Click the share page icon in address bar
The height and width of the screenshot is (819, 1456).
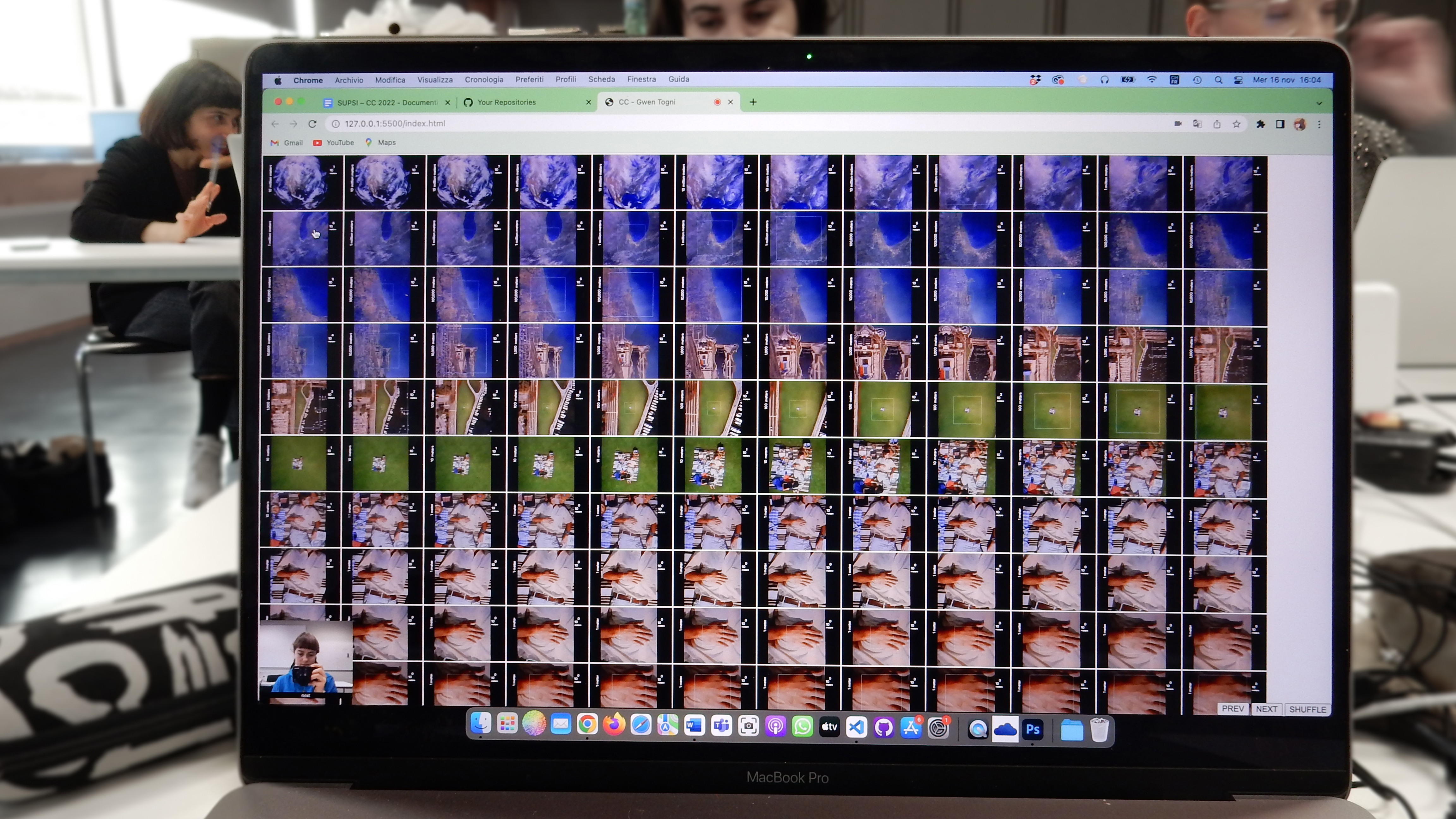(1216, 124)
